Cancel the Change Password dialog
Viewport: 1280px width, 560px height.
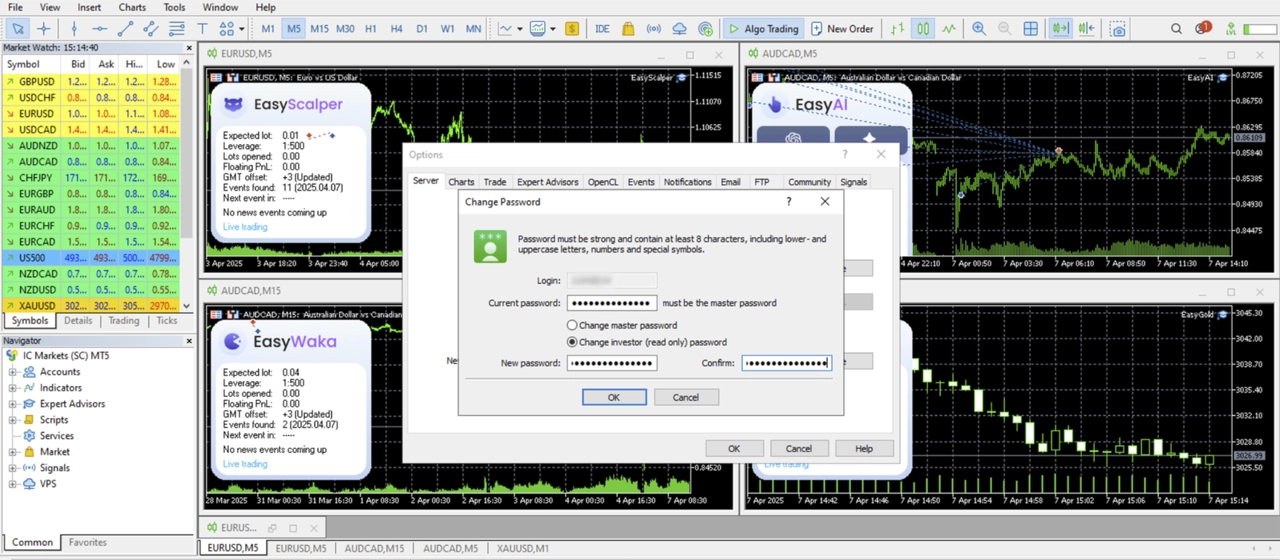[x=686, y=397]
